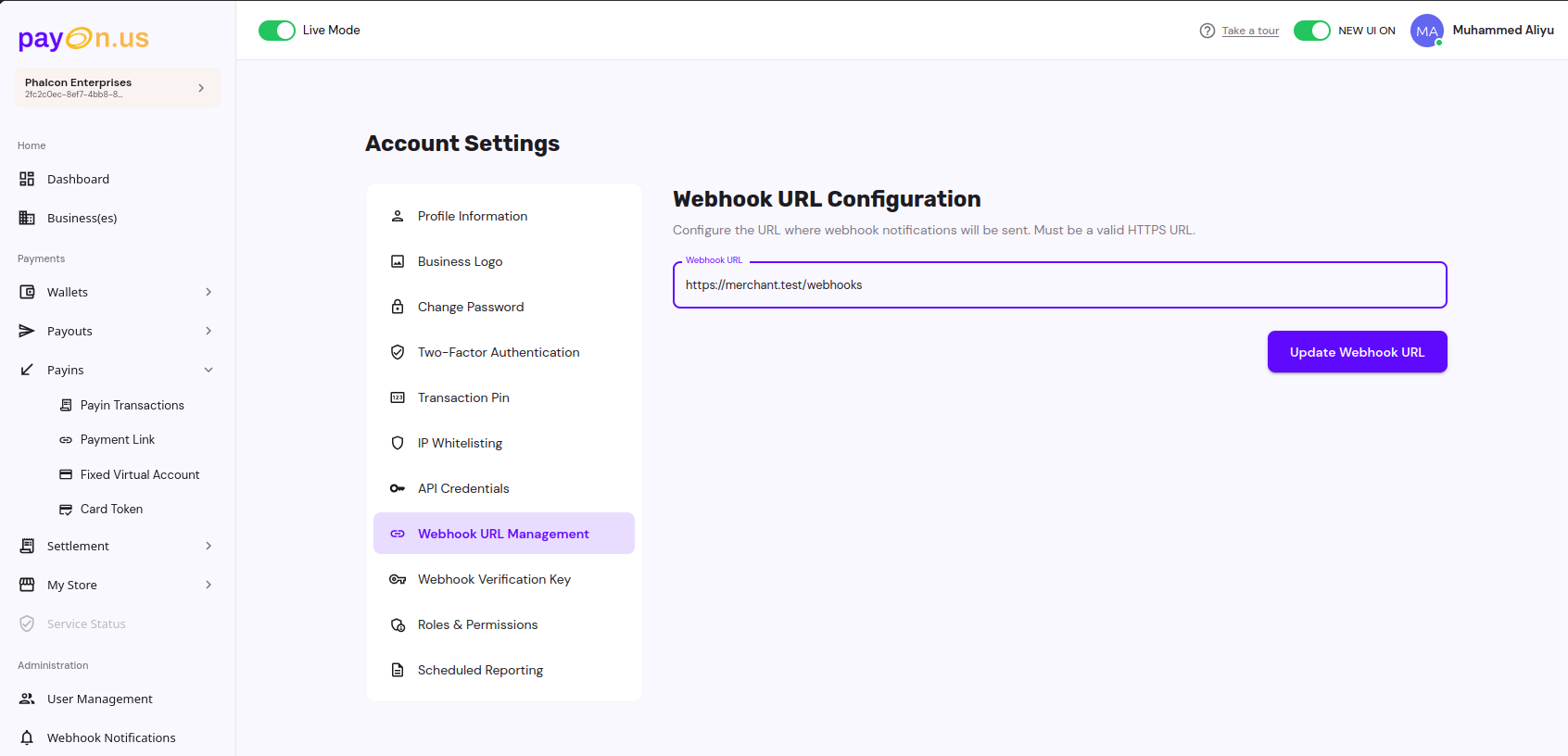The height and width of the screenshot is (756, 1568).
Task: Expand the Wallets submenu chevron
Action: tap(209, 292)
